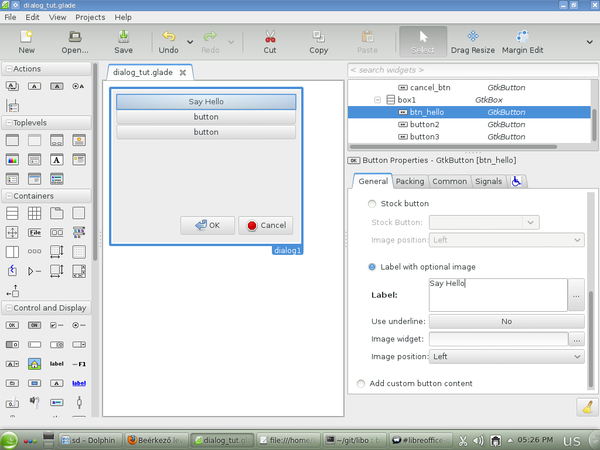600x450 pixels.
Task: Open the toolbar overflow chevron
Action: (x=590, y=42)
